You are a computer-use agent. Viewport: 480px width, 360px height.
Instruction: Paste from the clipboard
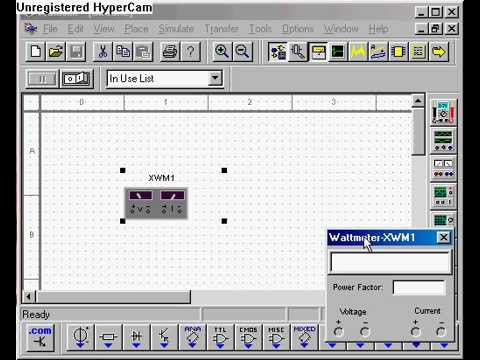click(143, 52)
